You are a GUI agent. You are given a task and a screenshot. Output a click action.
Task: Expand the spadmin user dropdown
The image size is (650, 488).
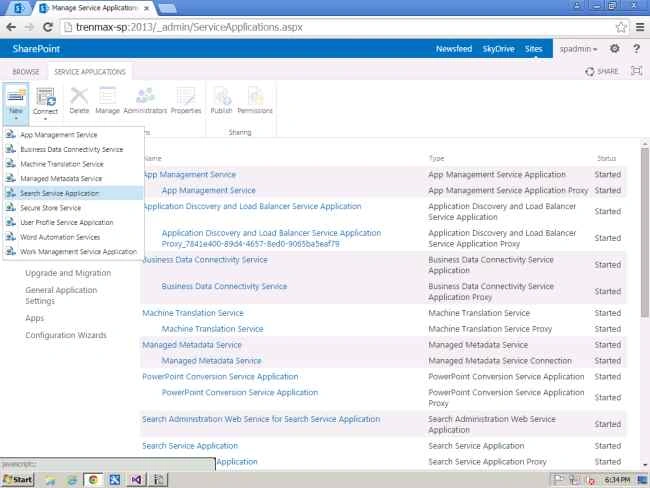coord(578,49)
